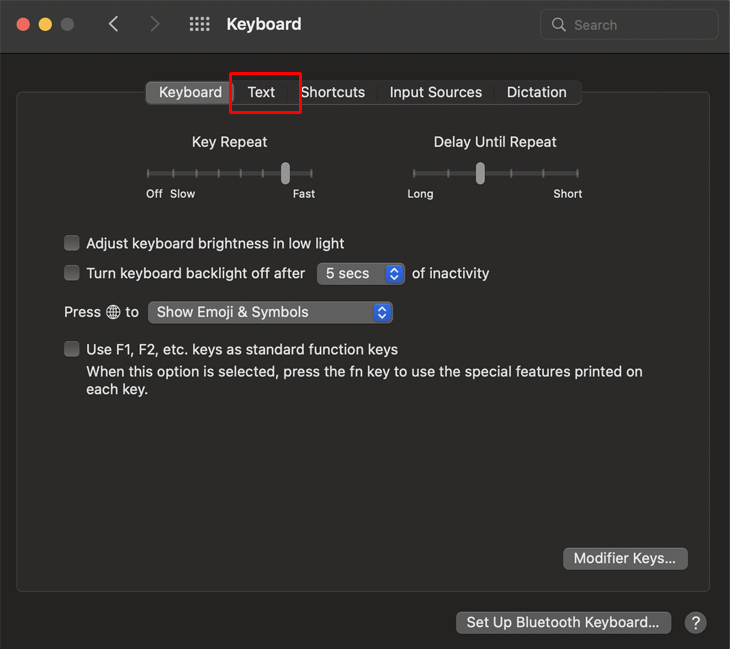Click Set Up Bluetooth Keyboard button
The width and height of the screenshot is (730, 649).
pyautogui.click(x=562, y=622)
